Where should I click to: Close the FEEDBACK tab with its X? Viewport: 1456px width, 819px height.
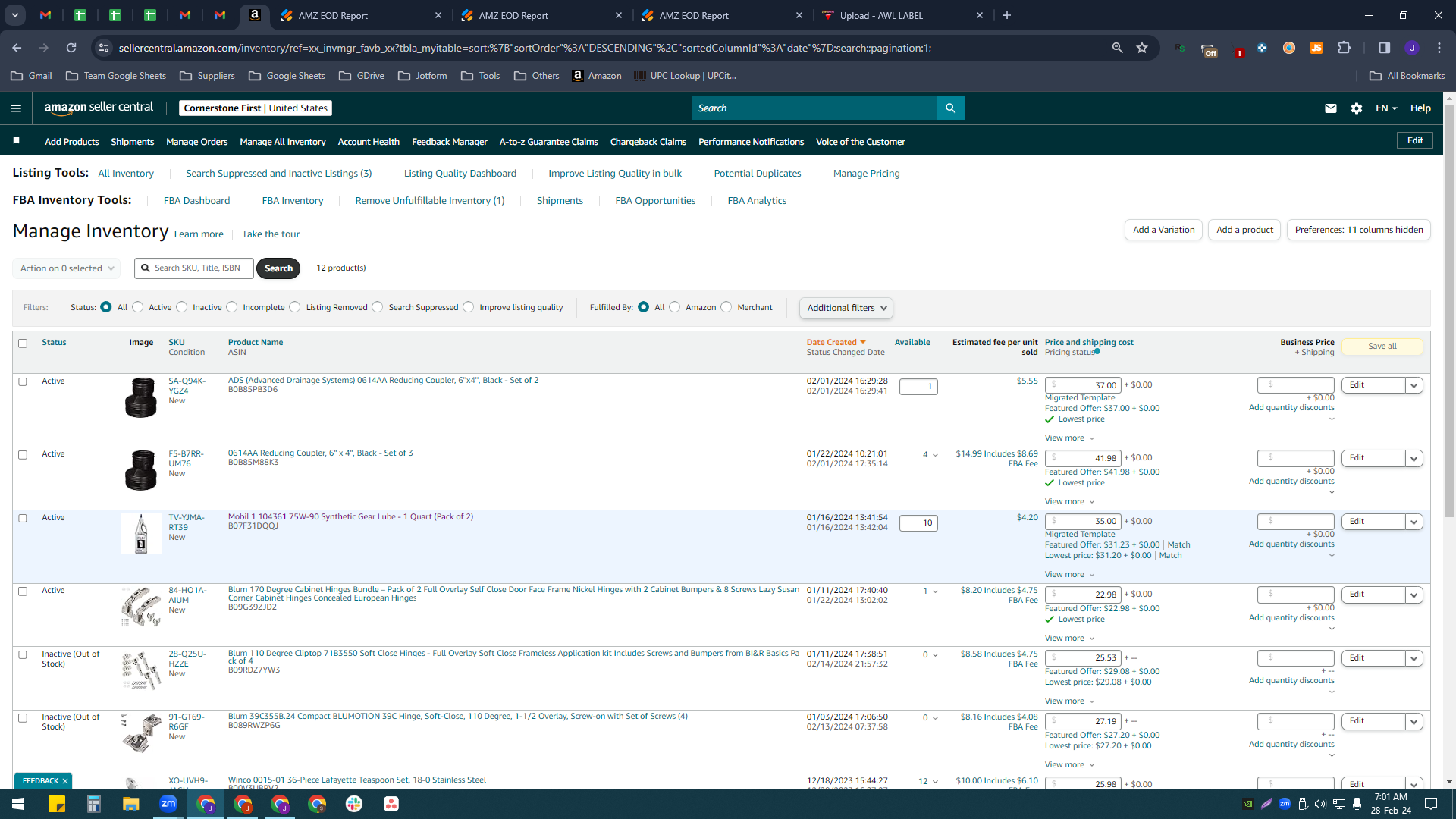point(65,781)
